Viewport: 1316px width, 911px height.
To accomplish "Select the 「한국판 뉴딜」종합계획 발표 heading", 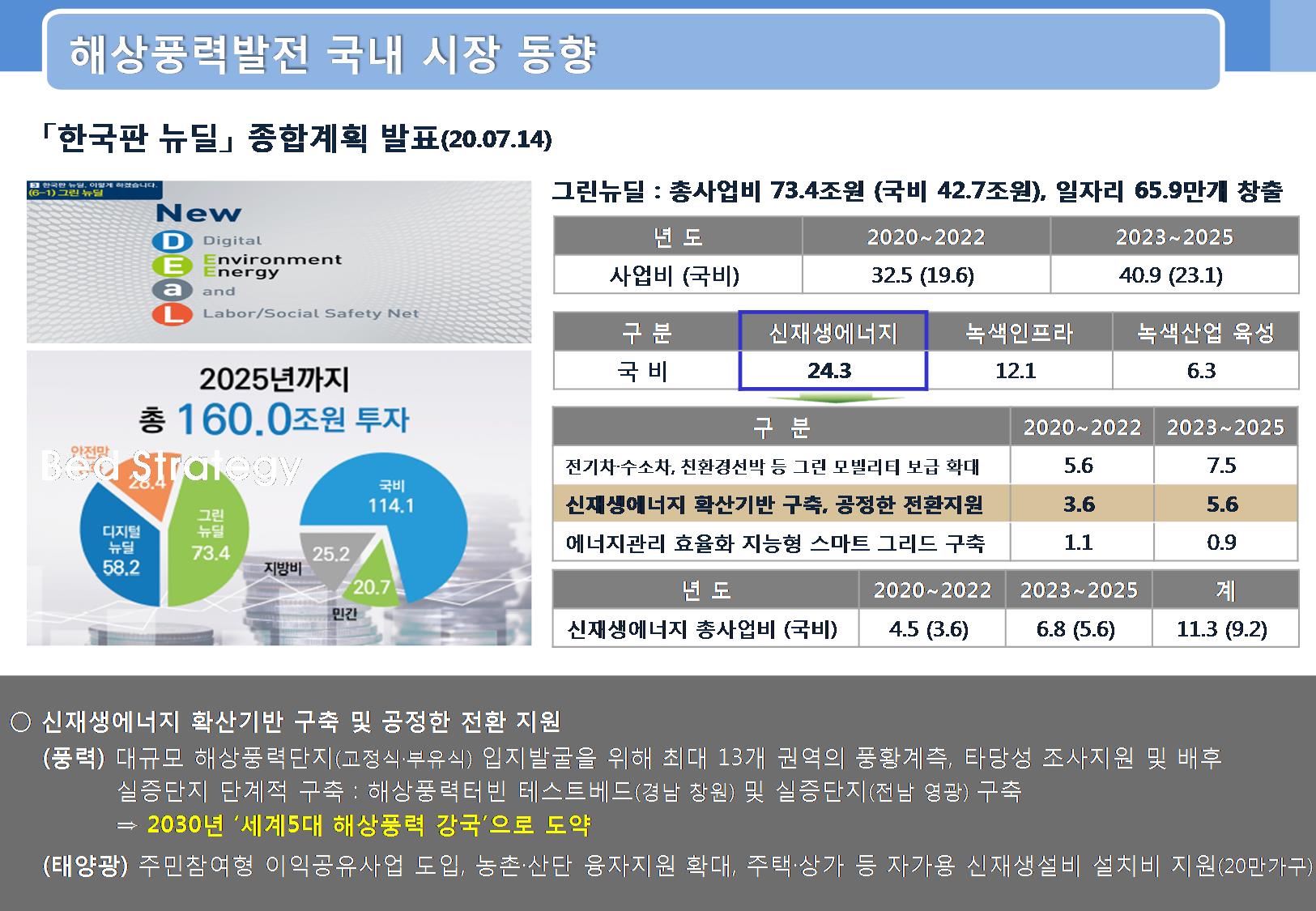I will click(x=296, y=138).
